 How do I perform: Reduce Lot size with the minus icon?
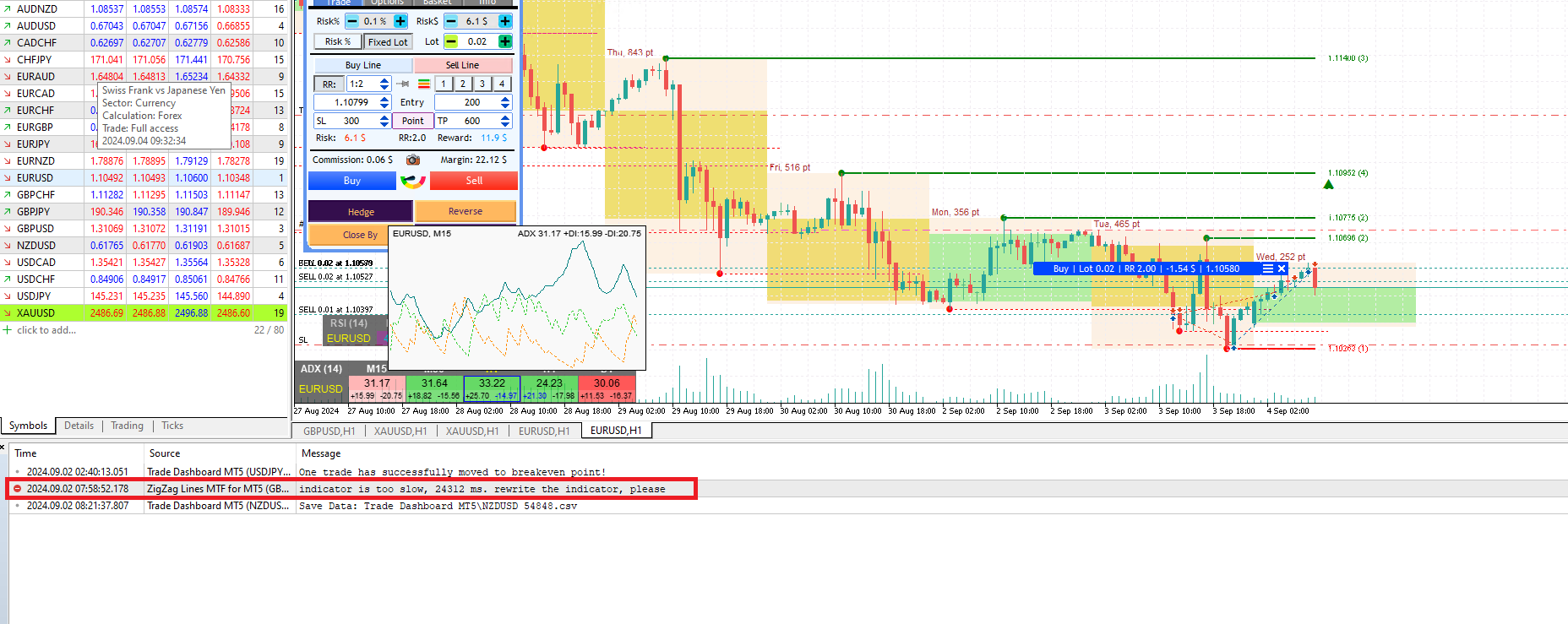pos(451,41)
